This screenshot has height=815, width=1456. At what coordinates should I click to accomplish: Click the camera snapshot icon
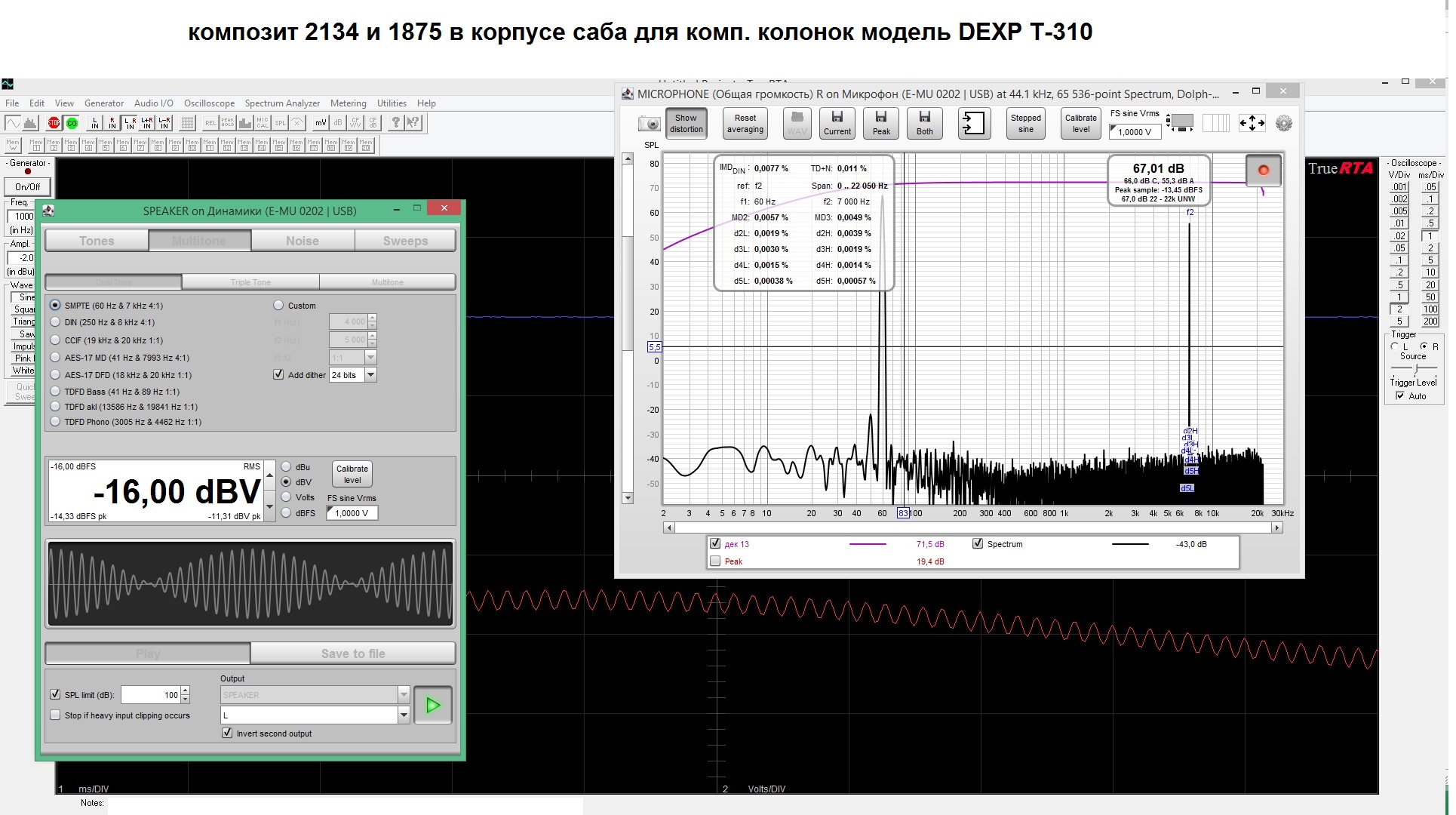649,124
